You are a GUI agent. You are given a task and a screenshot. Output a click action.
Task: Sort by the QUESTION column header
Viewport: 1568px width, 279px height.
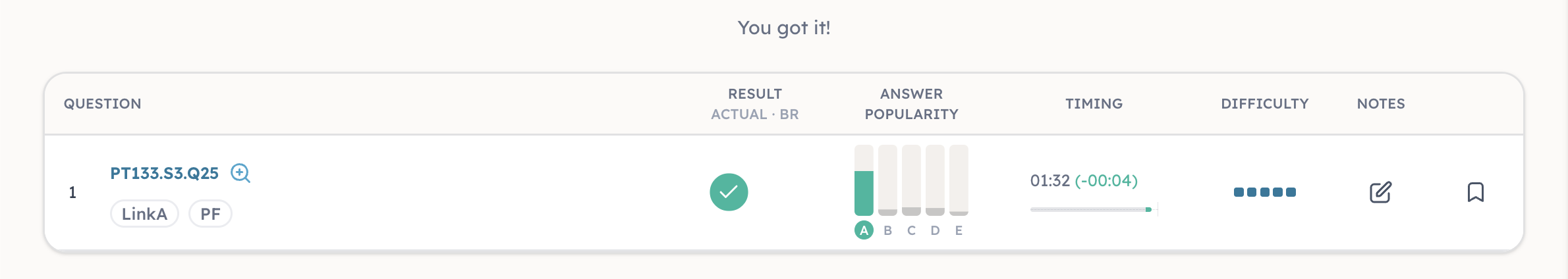tap(102, 104)
